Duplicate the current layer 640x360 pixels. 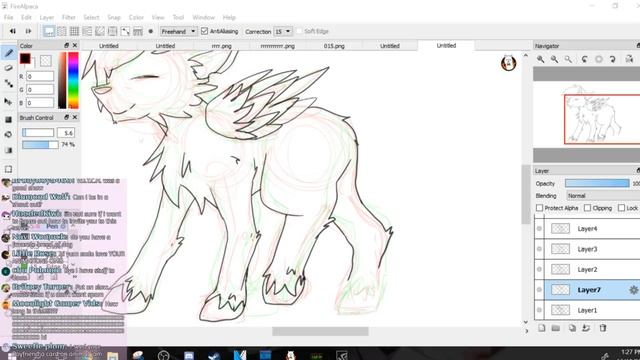[572, 328]
